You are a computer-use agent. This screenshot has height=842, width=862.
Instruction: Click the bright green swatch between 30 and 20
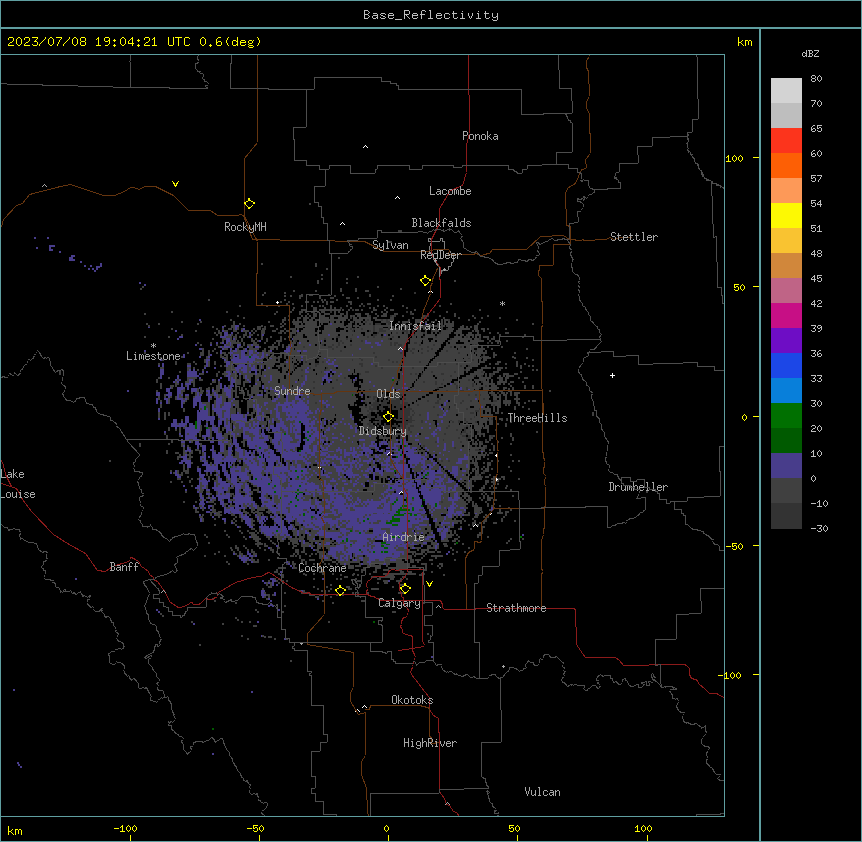(x=786, y=416)
